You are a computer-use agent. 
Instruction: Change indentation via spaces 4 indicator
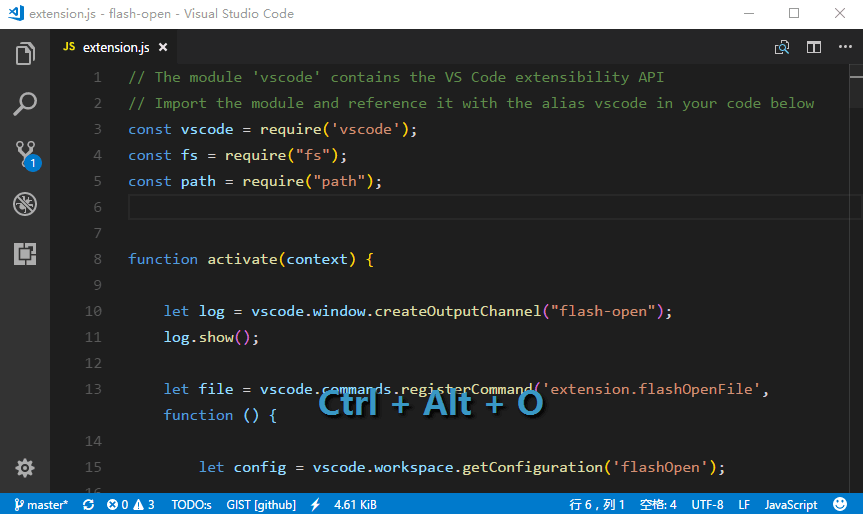658,505
